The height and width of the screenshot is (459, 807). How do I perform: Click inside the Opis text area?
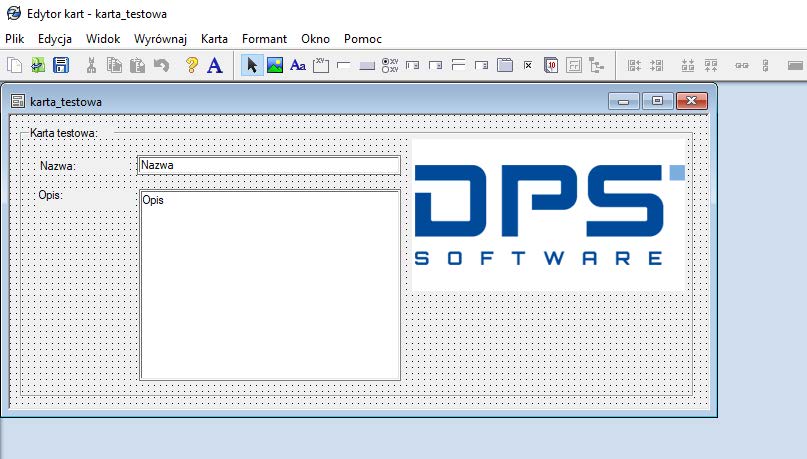tap(270, 285)
